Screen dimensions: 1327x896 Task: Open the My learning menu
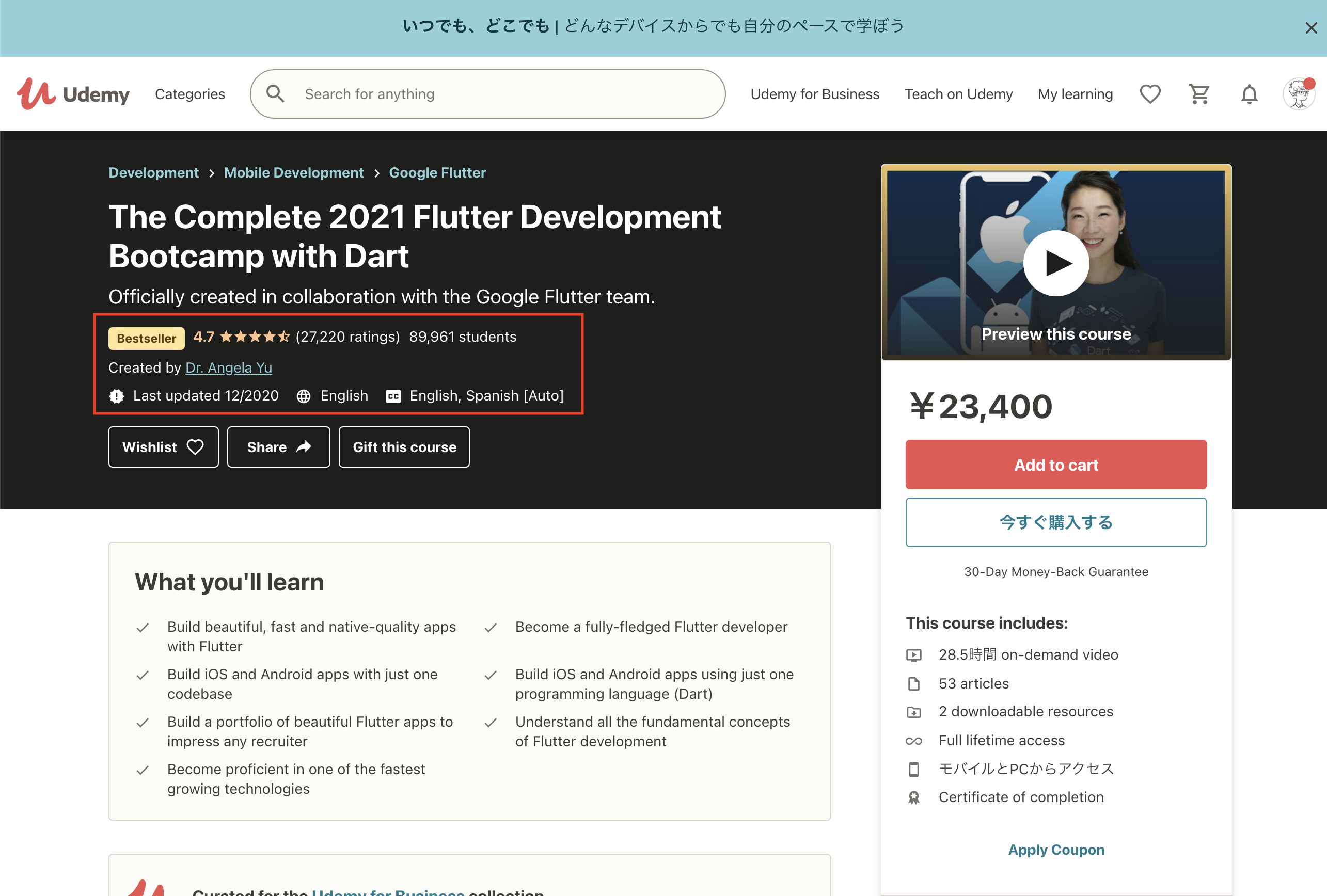click(x=1075, y=94)
